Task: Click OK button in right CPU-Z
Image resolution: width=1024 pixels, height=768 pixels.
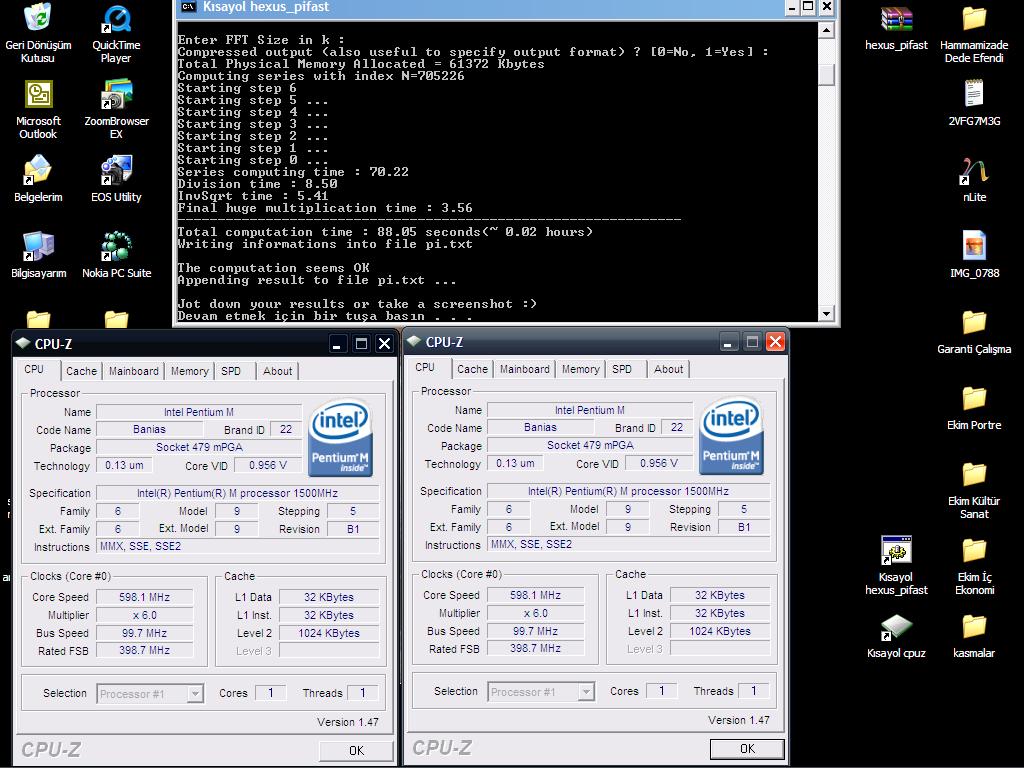Action: click(747, 748)
